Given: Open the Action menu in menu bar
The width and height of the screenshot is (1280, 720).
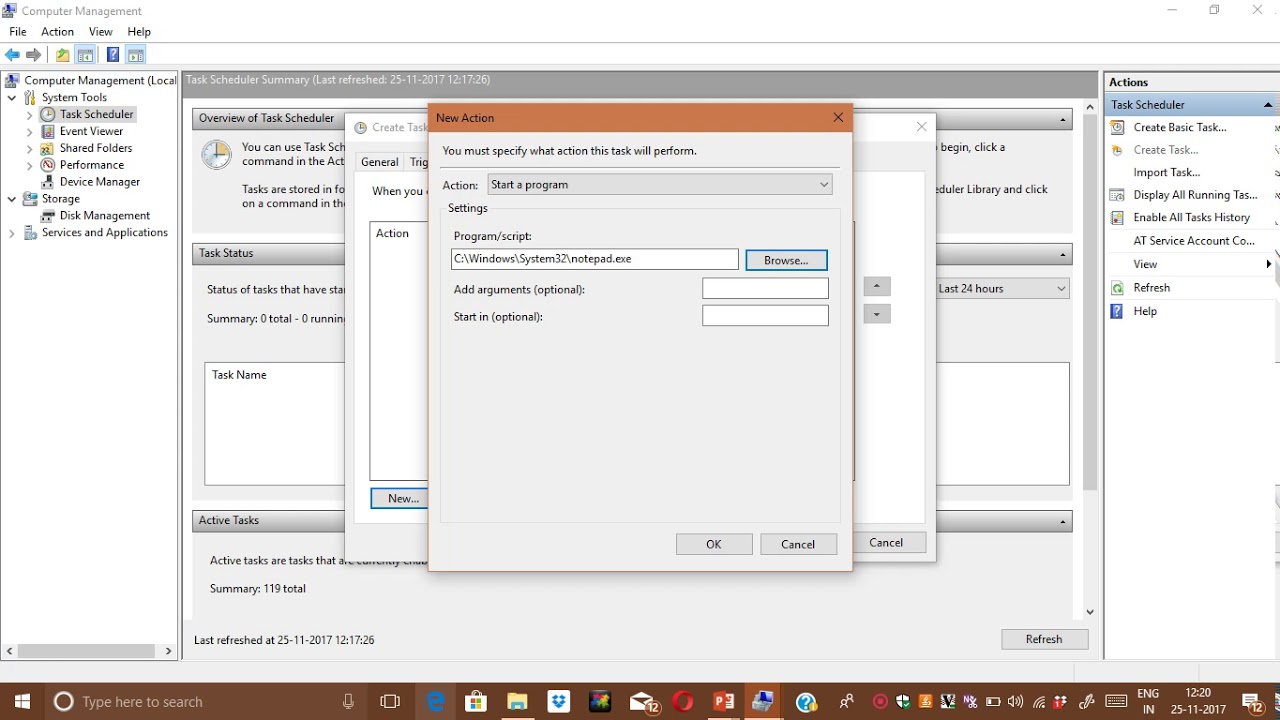Looking at the screenshot, I should [58, 32].
